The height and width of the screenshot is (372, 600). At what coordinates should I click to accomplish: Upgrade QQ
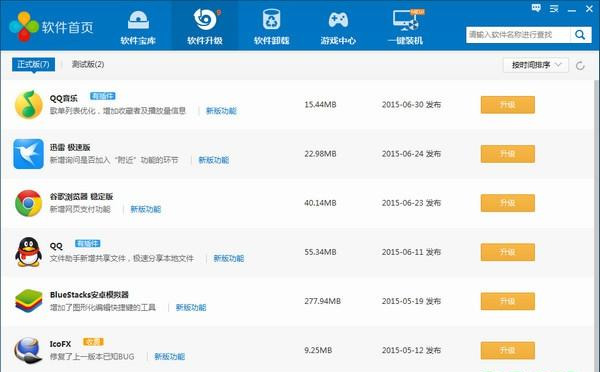coord(507,252)
